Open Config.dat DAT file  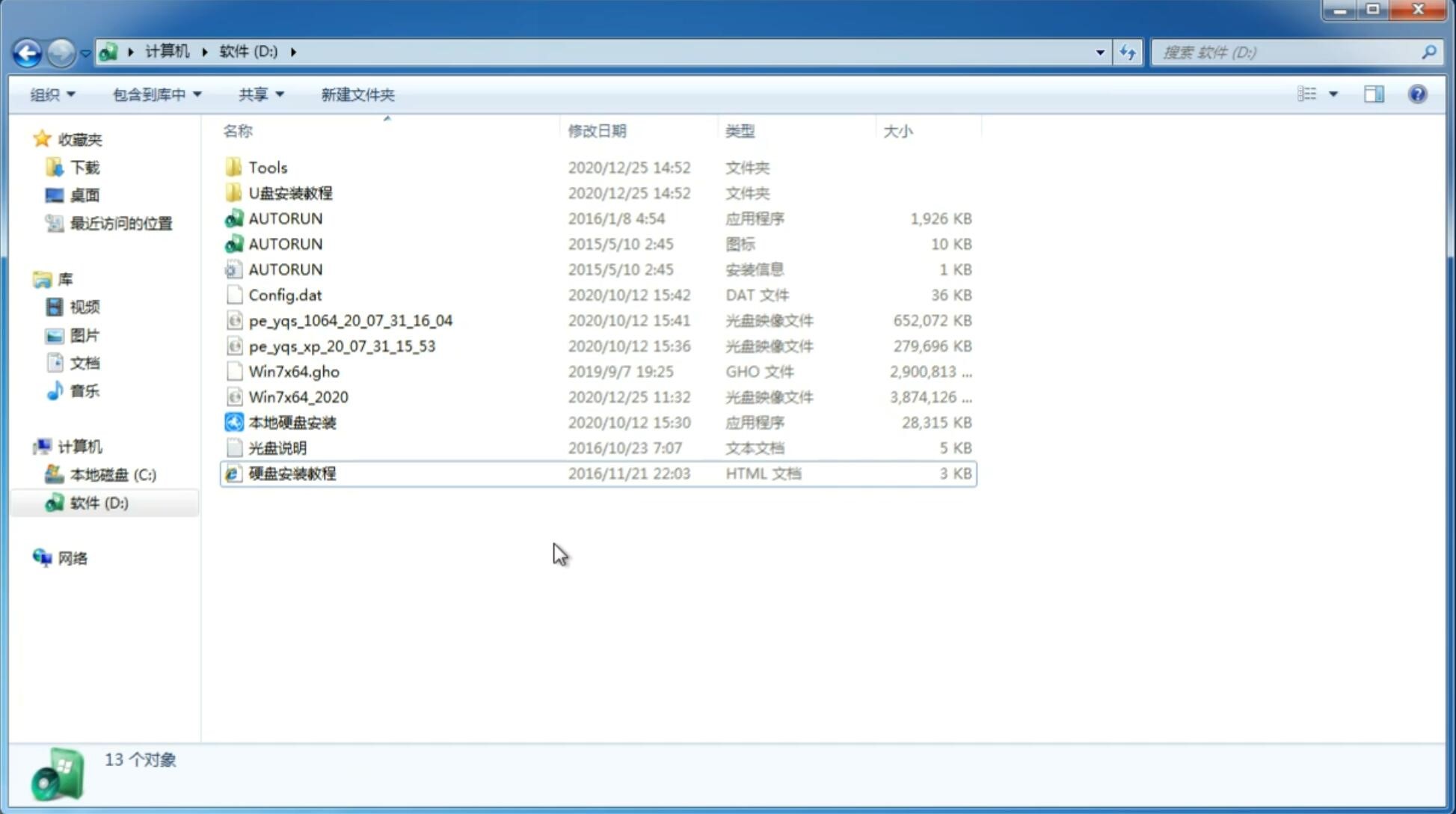[286, 294]
